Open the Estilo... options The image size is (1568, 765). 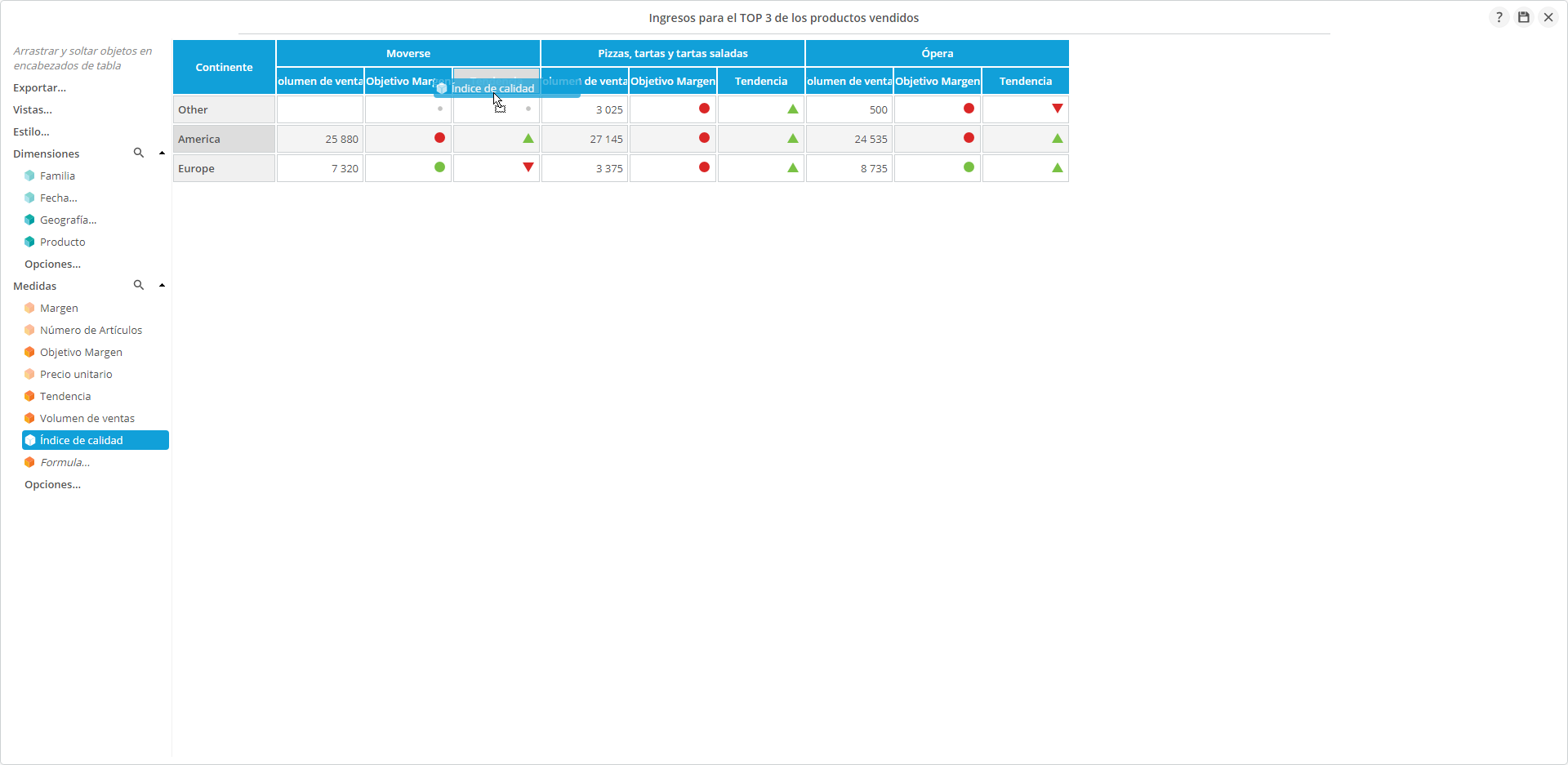pyautogui.click(x=31, y=131)
